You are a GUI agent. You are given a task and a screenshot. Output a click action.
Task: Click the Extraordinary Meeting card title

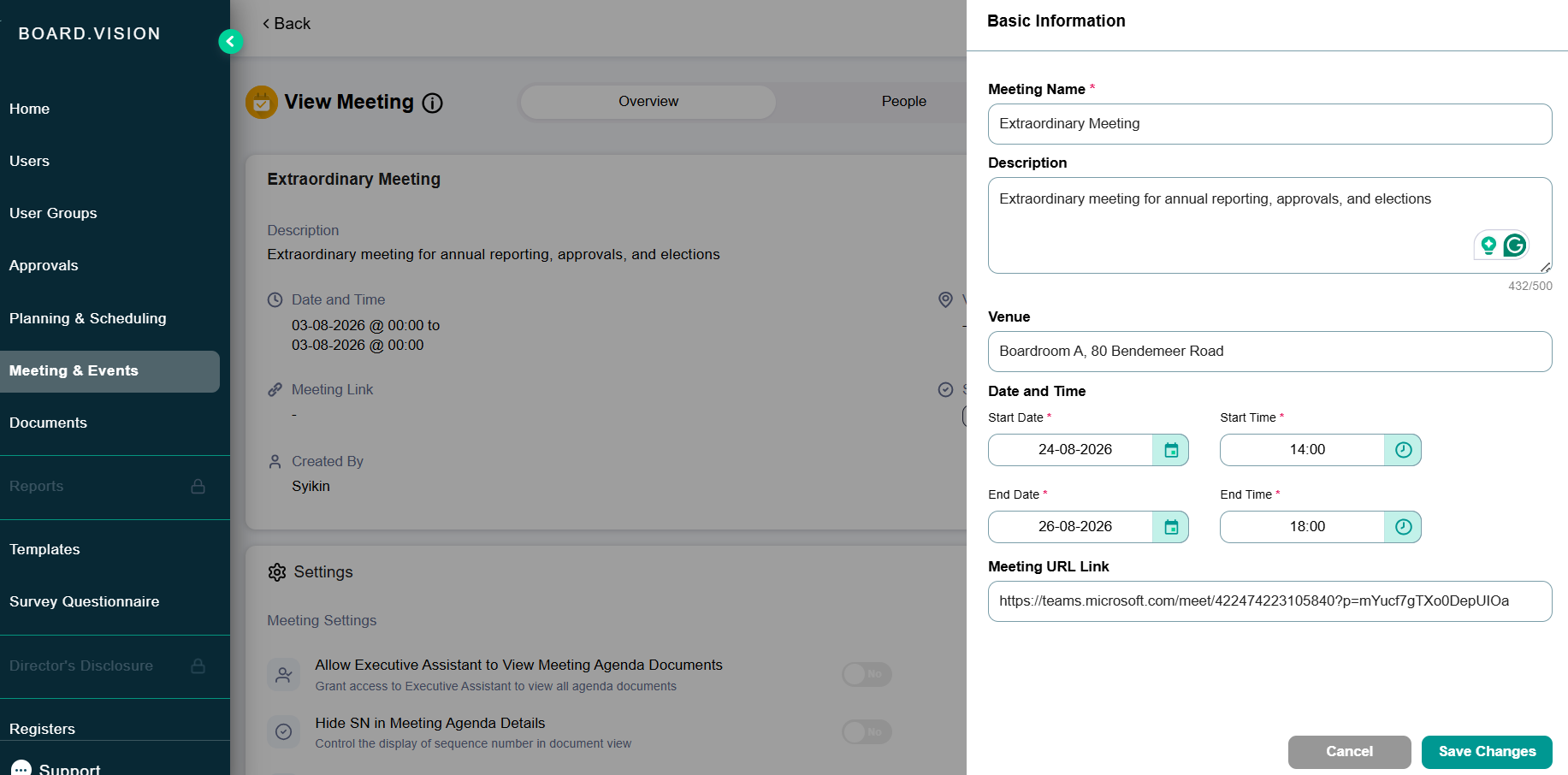point(354,180)
